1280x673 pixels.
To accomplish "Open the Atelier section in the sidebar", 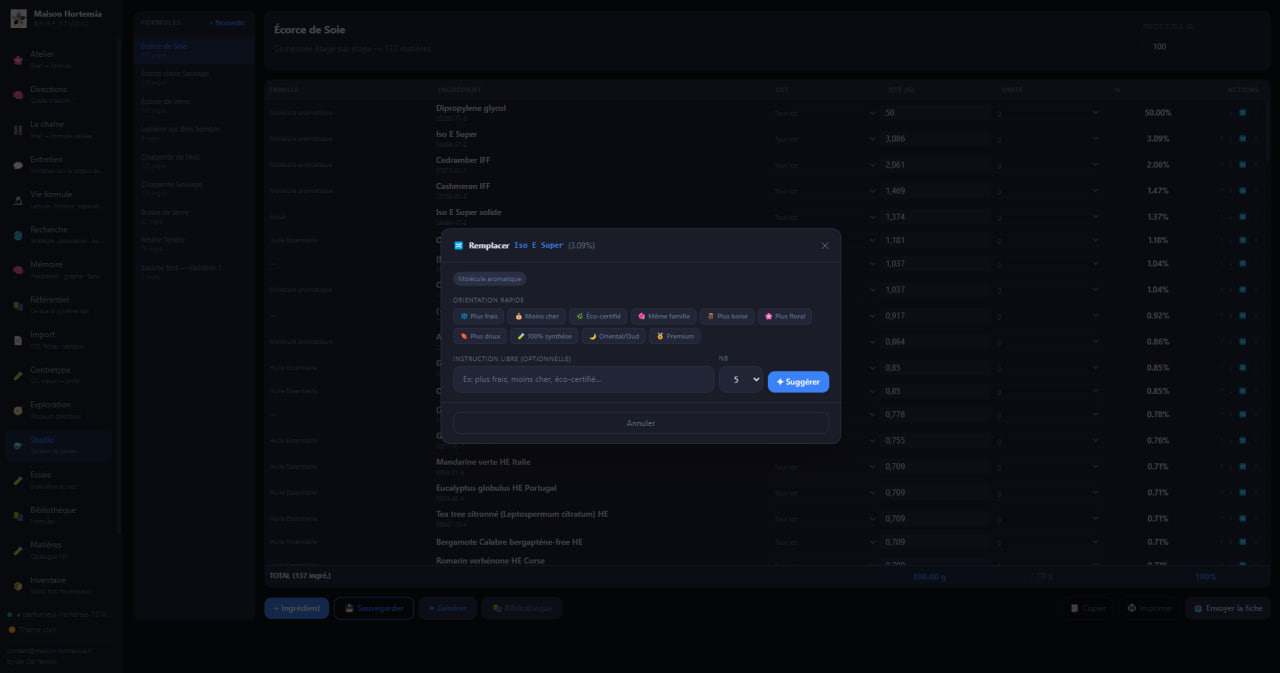I will pos(60,59).
